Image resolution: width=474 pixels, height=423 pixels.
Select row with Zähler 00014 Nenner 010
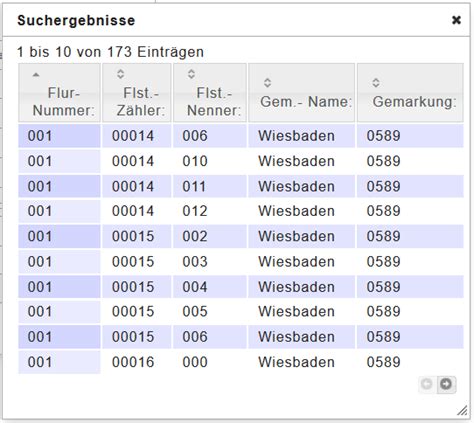[x=241, y=161]
